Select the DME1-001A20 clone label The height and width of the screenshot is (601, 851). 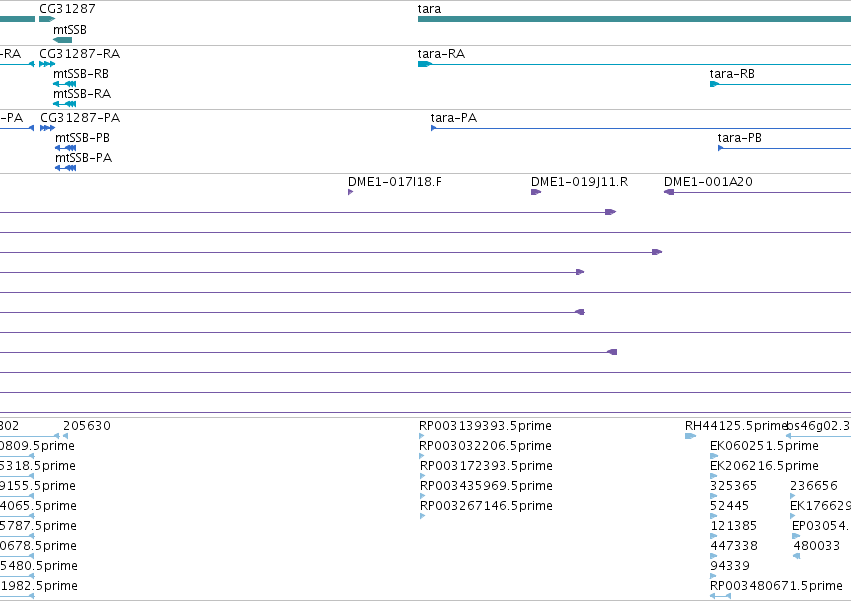click(x=708, y=182)
